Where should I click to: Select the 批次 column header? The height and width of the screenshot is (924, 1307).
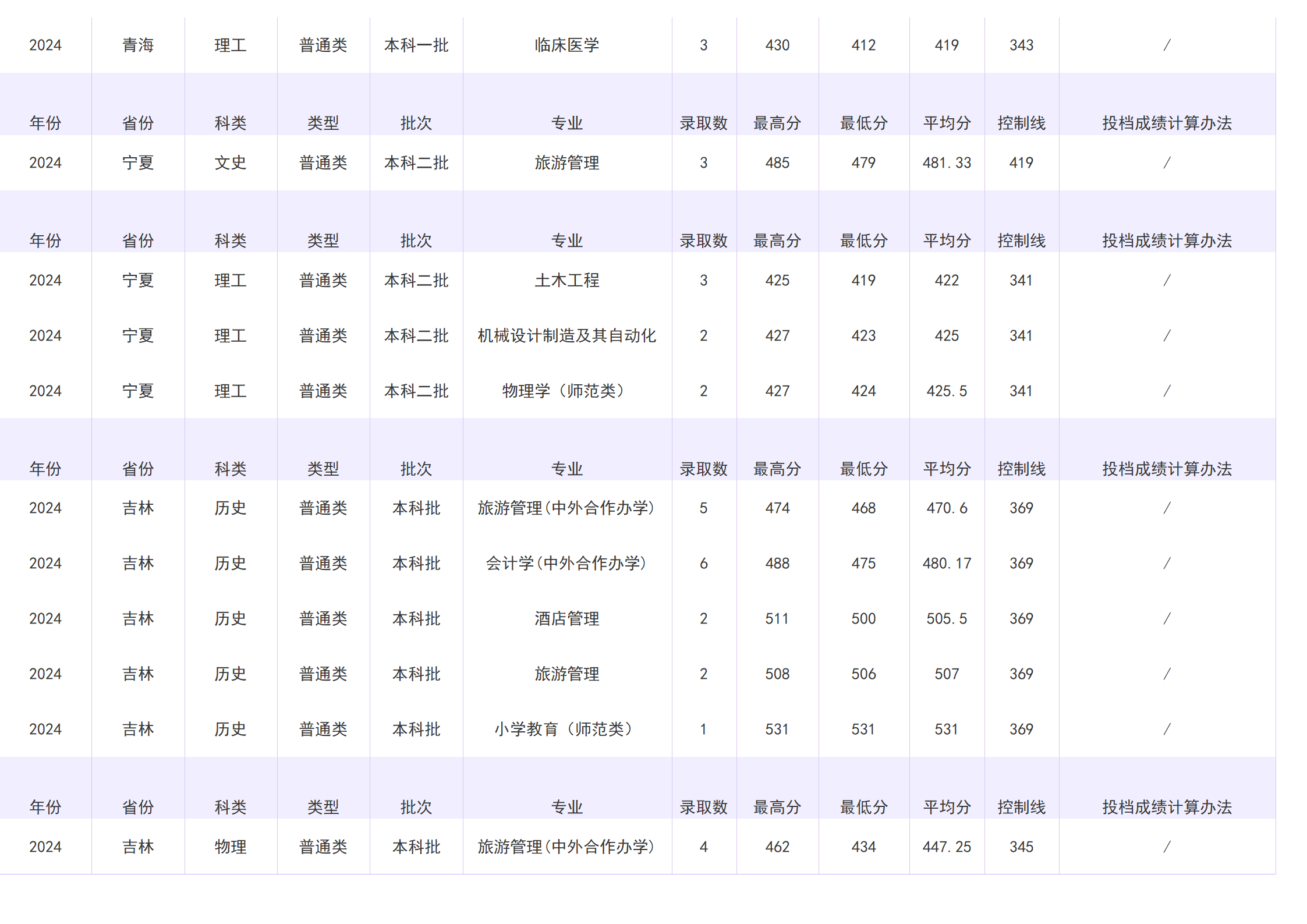point(416,122)
